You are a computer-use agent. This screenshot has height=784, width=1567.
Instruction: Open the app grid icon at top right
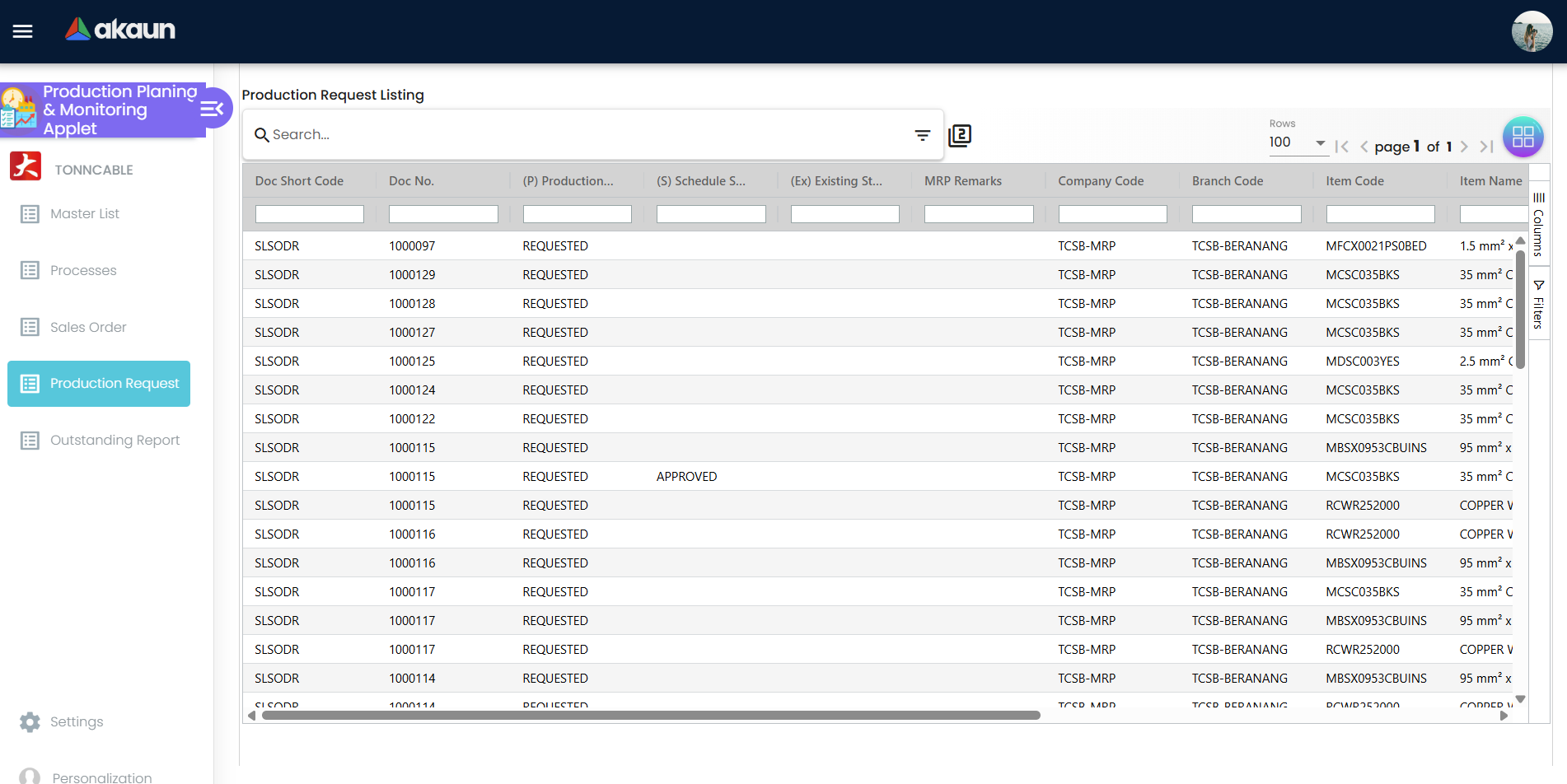tap(1523, 137)
